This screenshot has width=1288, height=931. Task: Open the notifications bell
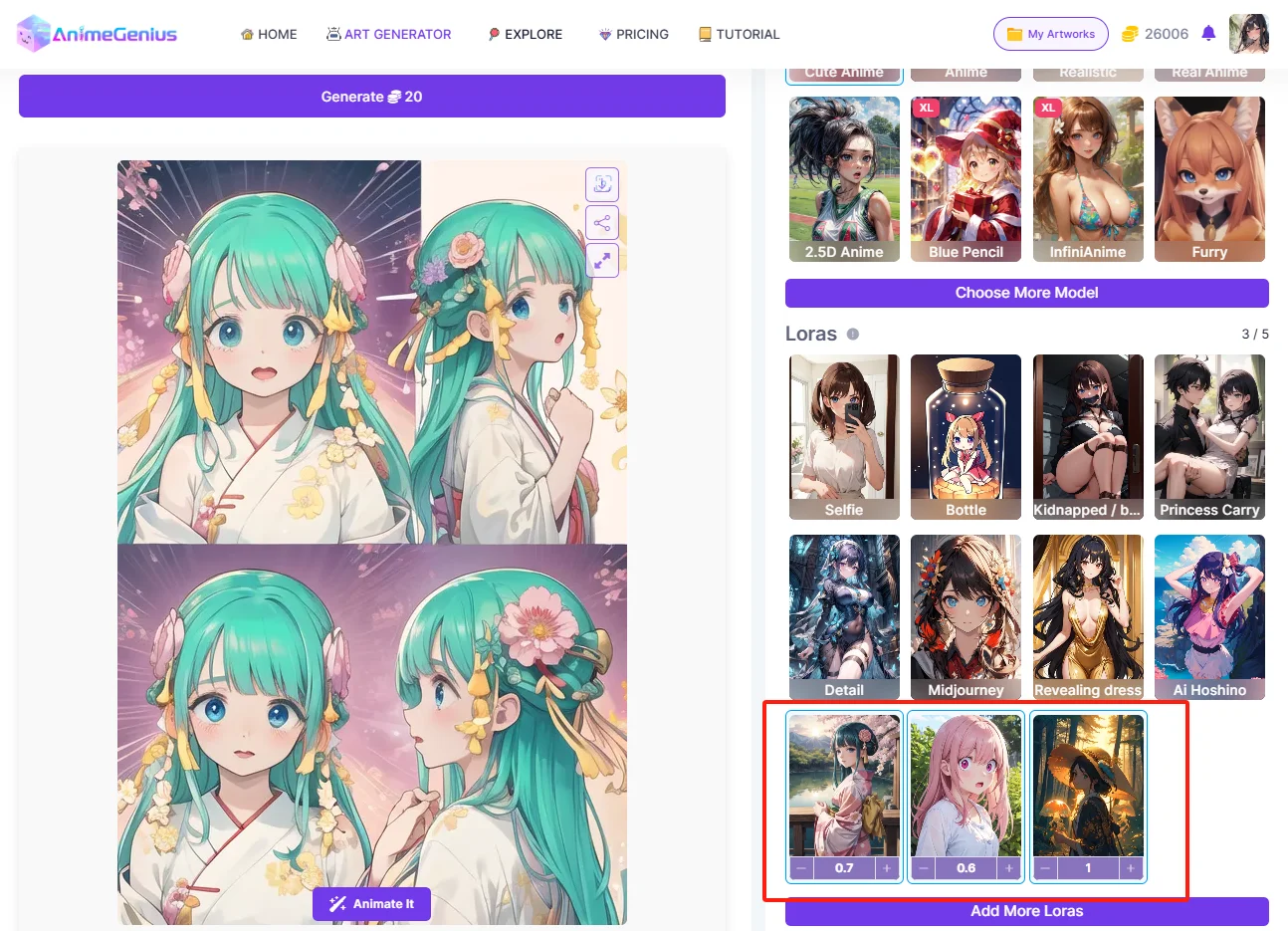1208,34
